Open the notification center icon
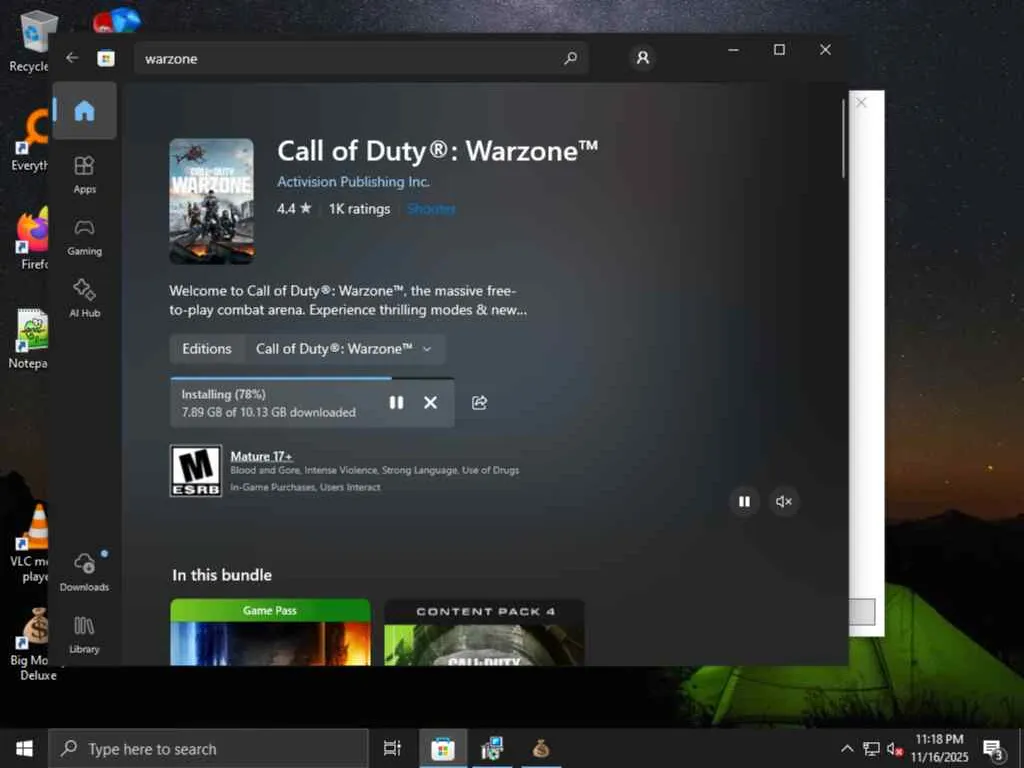This screenshot has height=768, width=1024. [993, 748]
